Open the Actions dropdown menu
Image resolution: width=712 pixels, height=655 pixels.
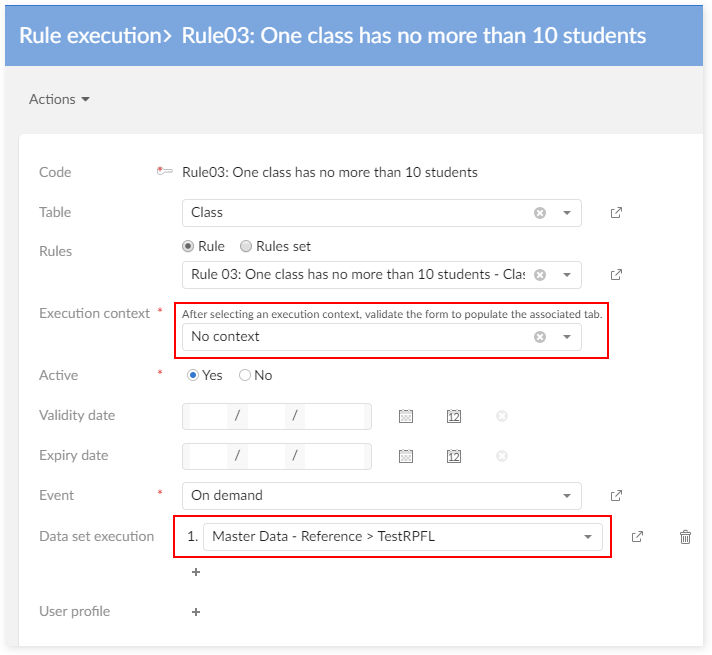coord(59,99)
